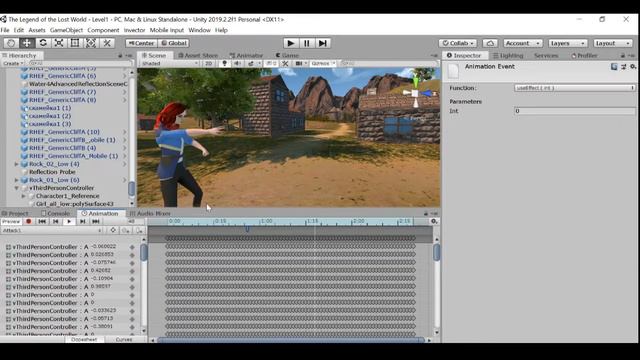The height and width of the screenshot is (360, 640).
Task: Toggle scene lighting with the bulb icon
Action: (224, 63)
